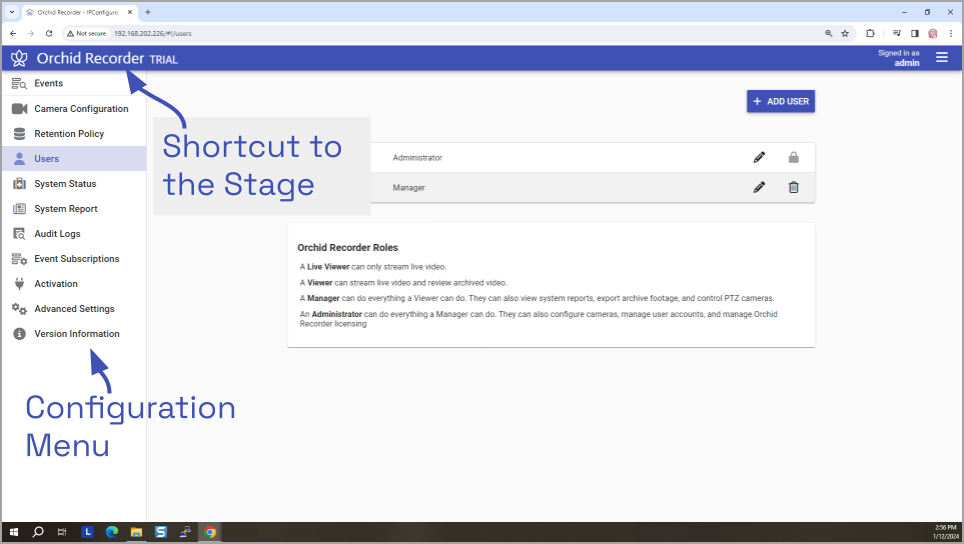Screen dimensions: 964x544
Task: Click the Orchid Recorder Roles heading
Action: (347, 248)
